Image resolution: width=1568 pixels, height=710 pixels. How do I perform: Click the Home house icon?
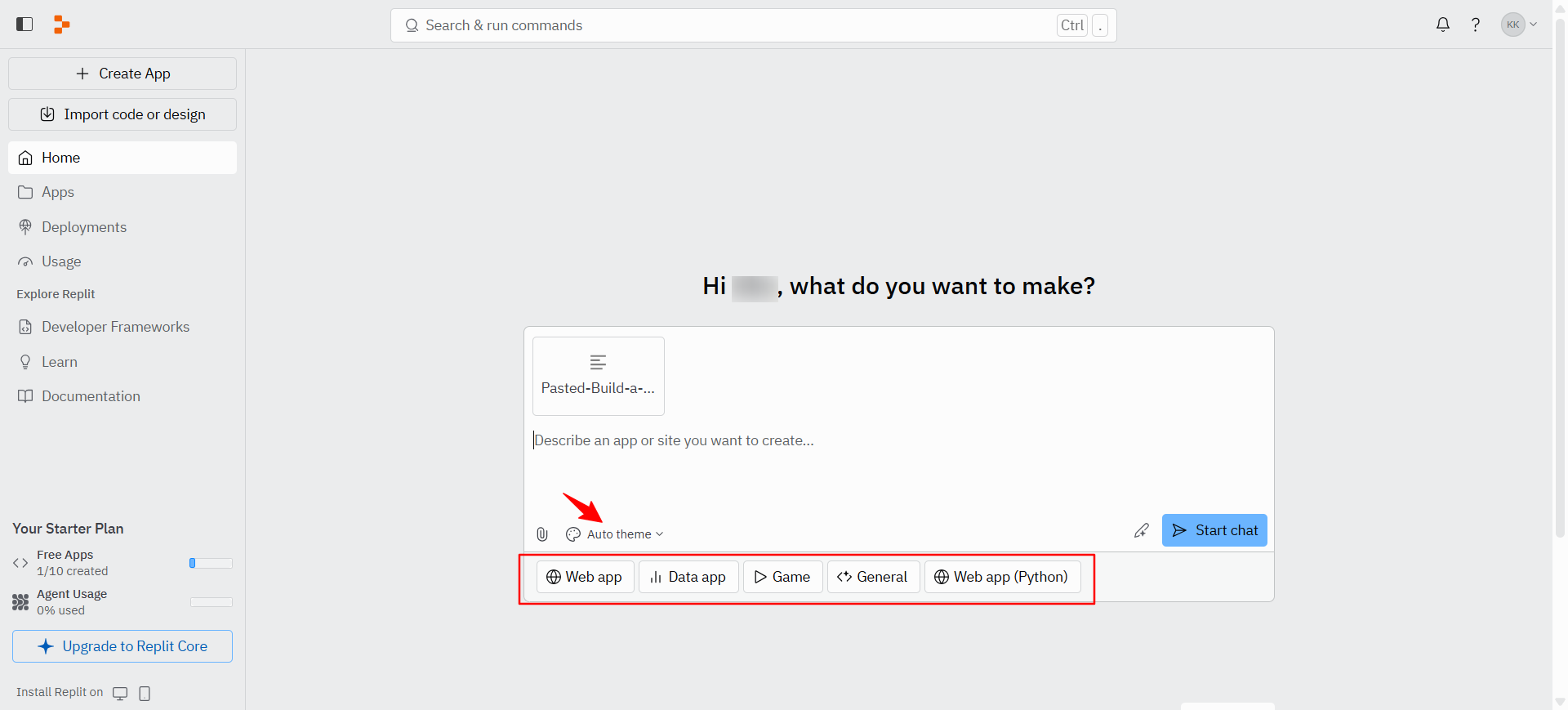coord(25,158)
